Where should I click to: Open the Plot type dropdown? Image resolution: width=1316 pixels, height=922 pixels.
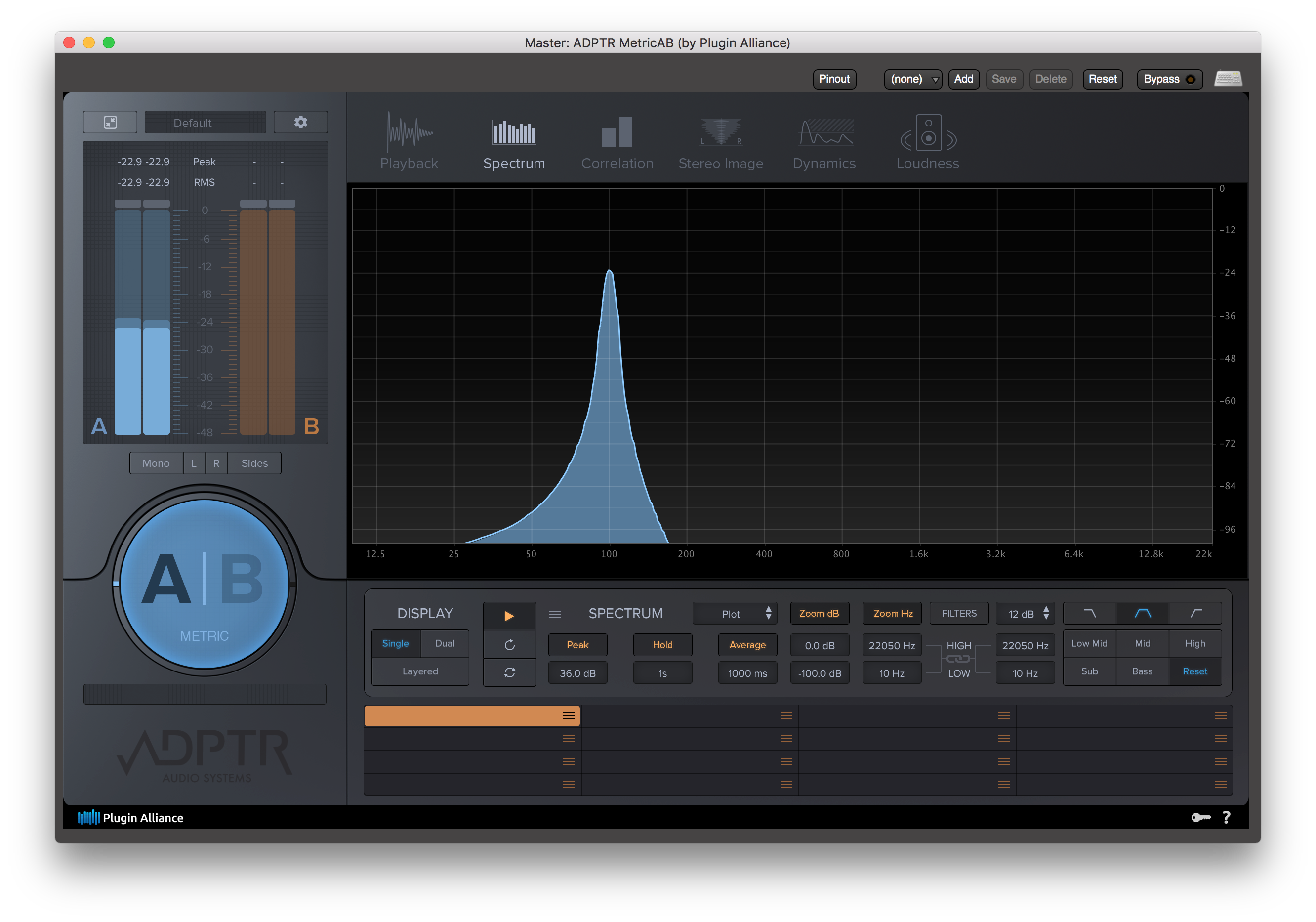coord(735,614)
